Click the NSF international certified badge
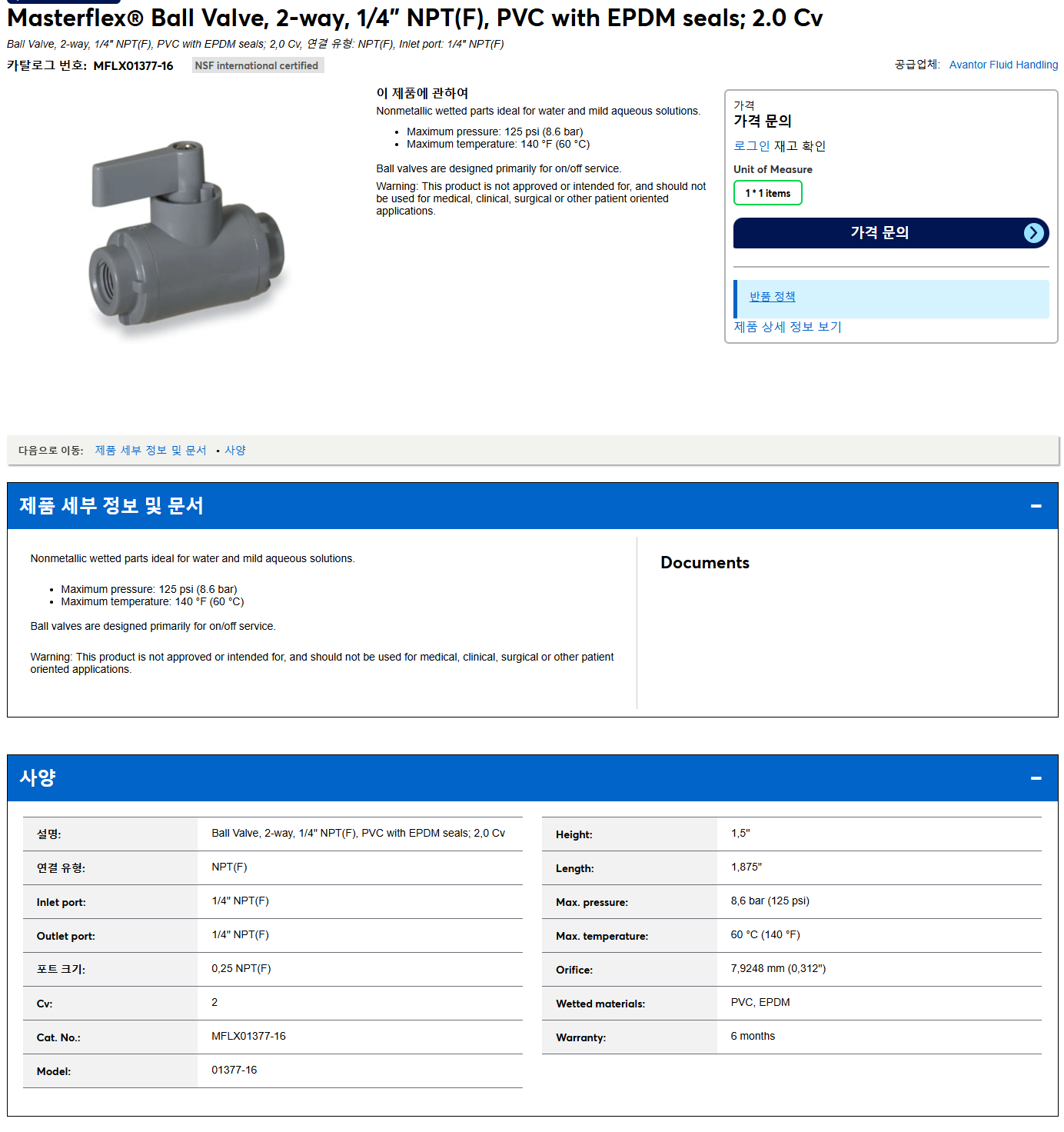The height and width of the screenshot is (1132, 1064). pyautogui.click(x=258, y=65)
